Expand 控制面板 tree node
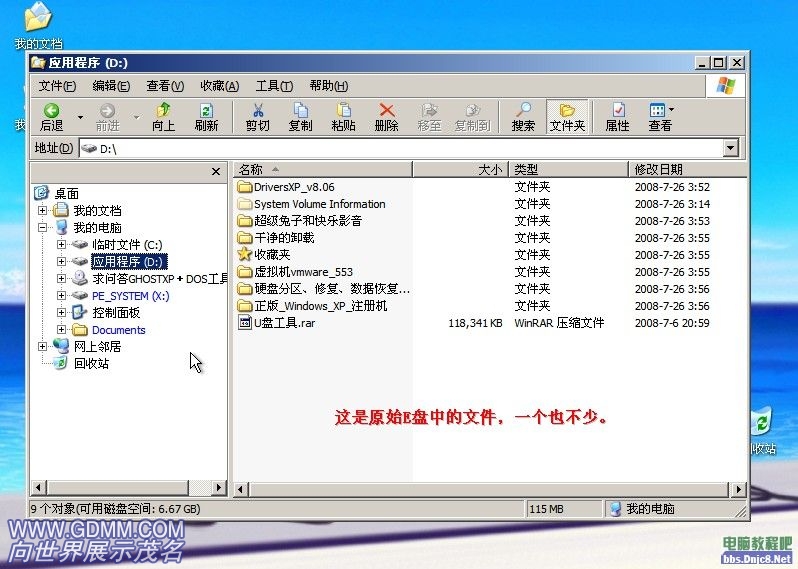Screen dimensions: 798x569 click(61, 312)
